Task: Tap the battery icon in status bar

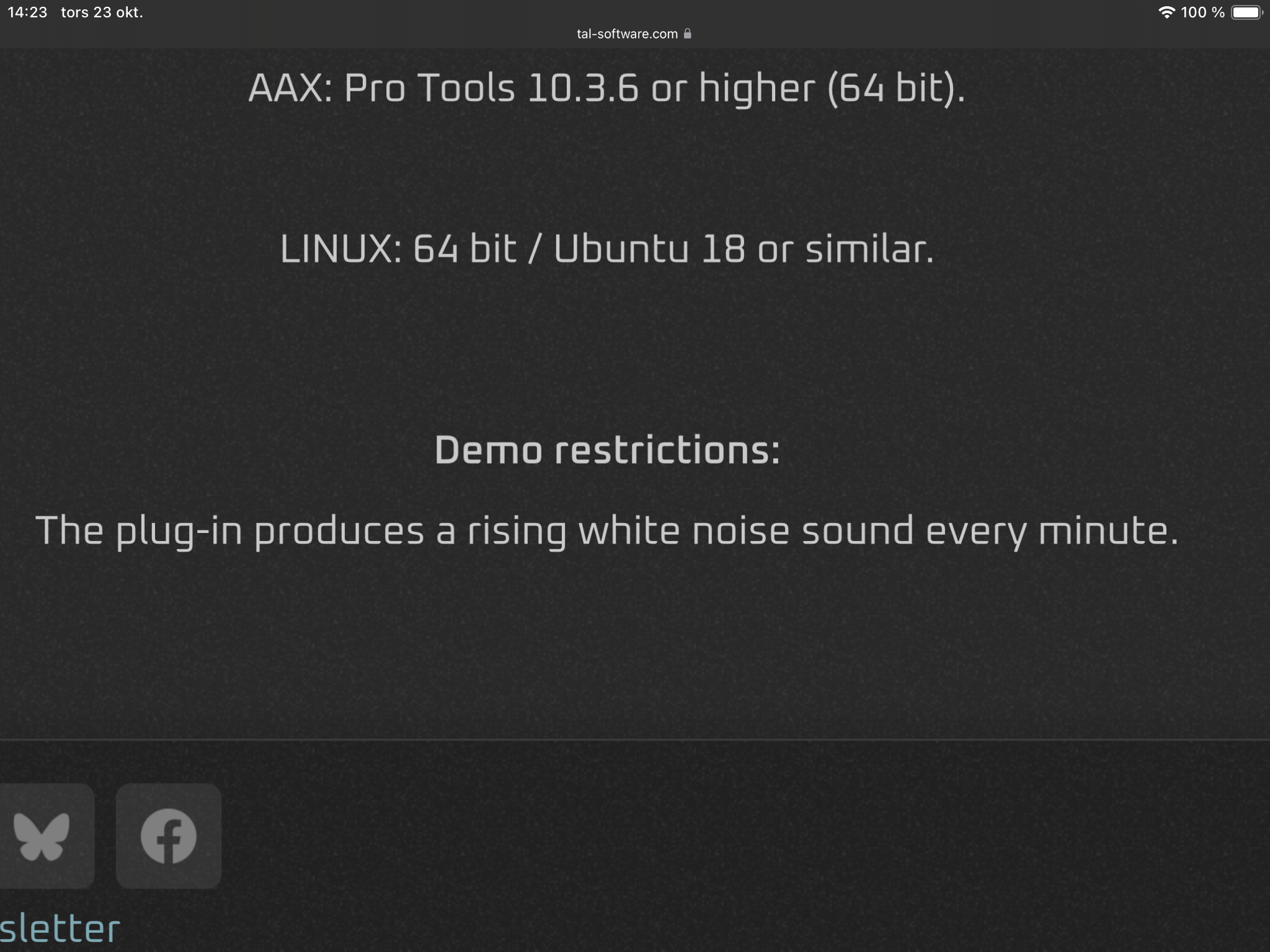Action: (1246, 12)
